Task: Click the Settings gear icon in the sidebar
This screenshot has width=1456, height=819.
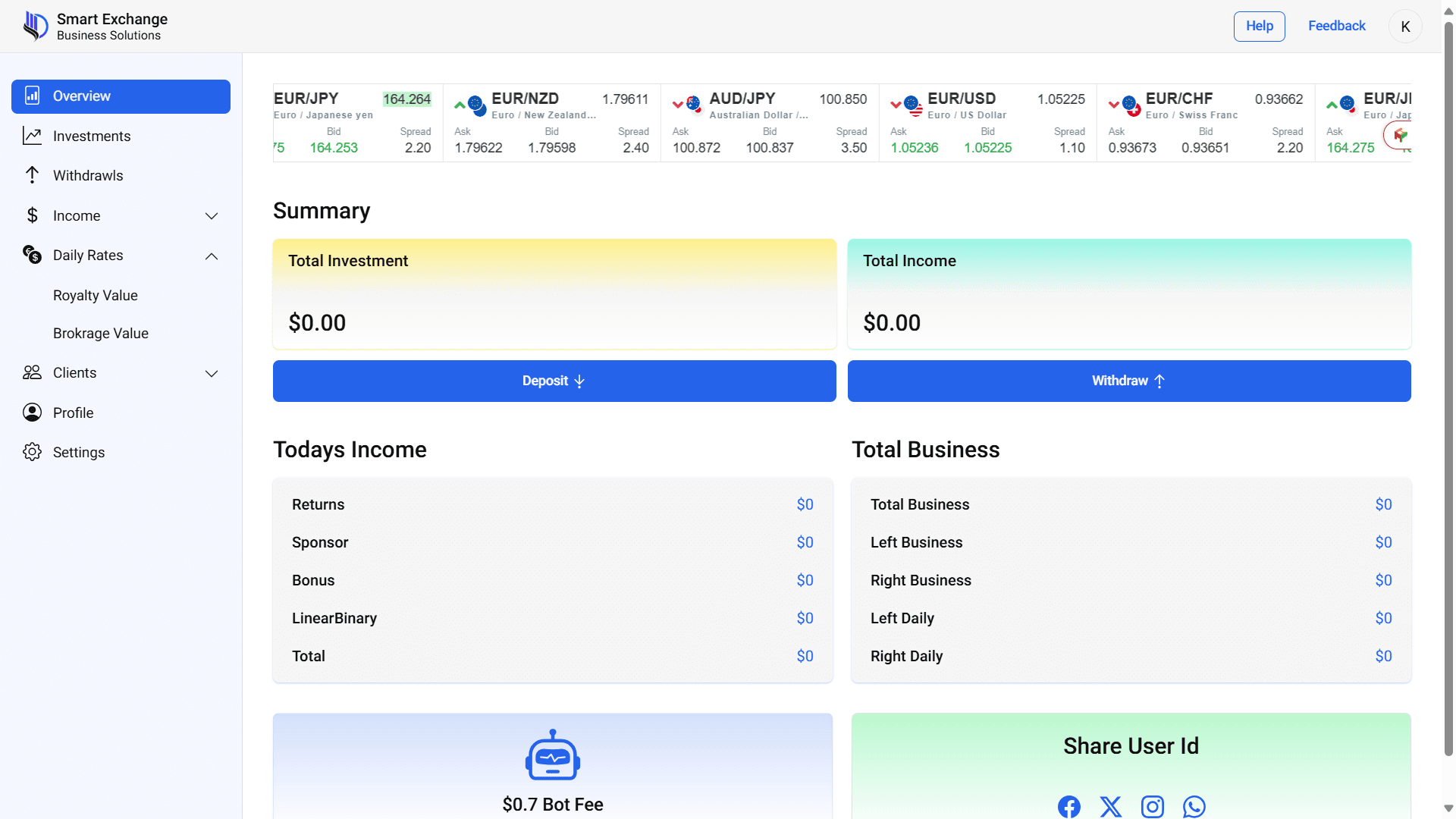Action: point(32,452)
